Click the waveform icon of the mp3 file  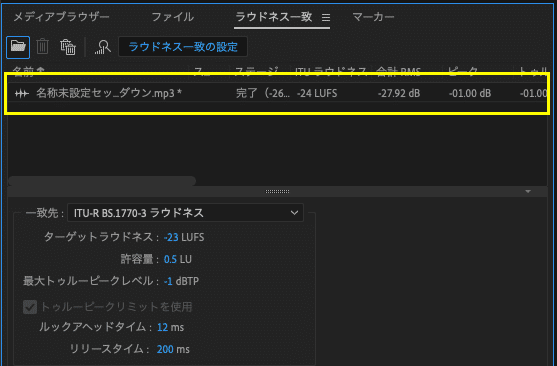(22, 93)
